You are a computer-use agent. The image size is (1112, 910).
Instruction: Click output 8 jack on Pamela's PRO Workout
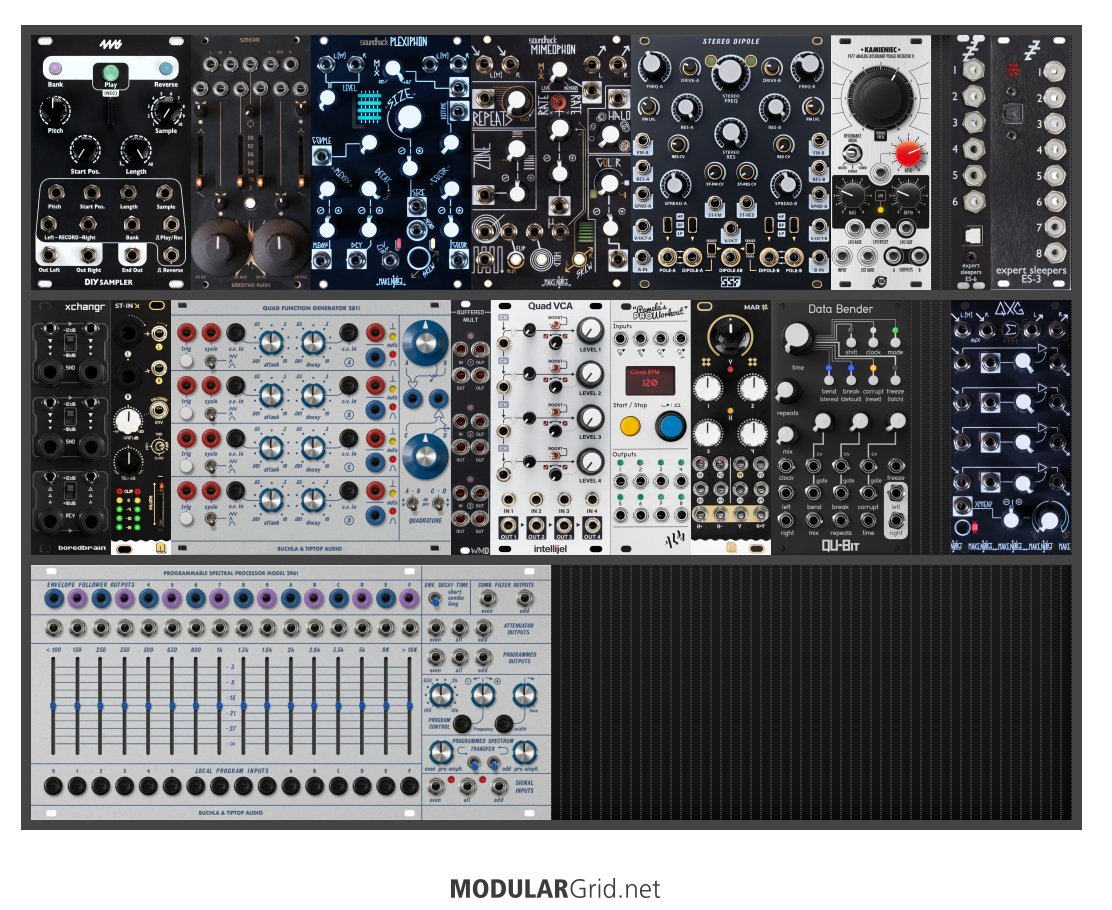(680, 514)
